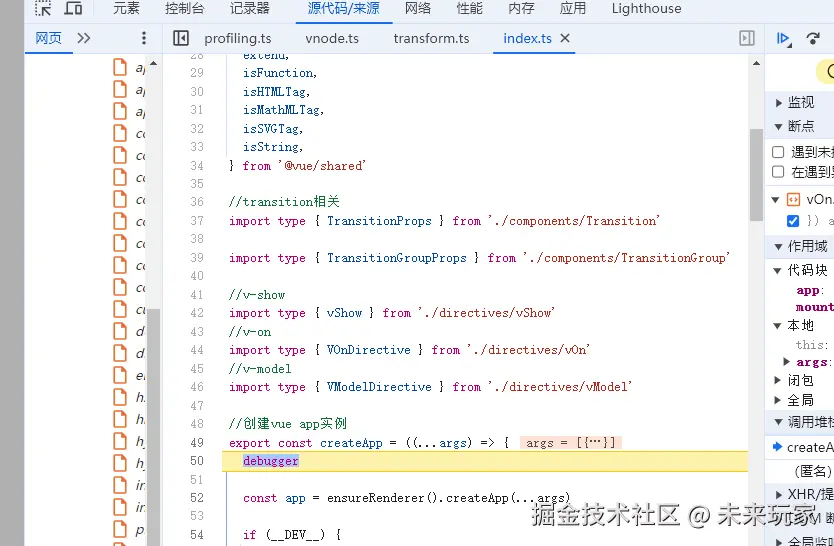This screenshot has width=834, height=546.
Task: Open the 元素 panel tab
Action: coord(126,8)
